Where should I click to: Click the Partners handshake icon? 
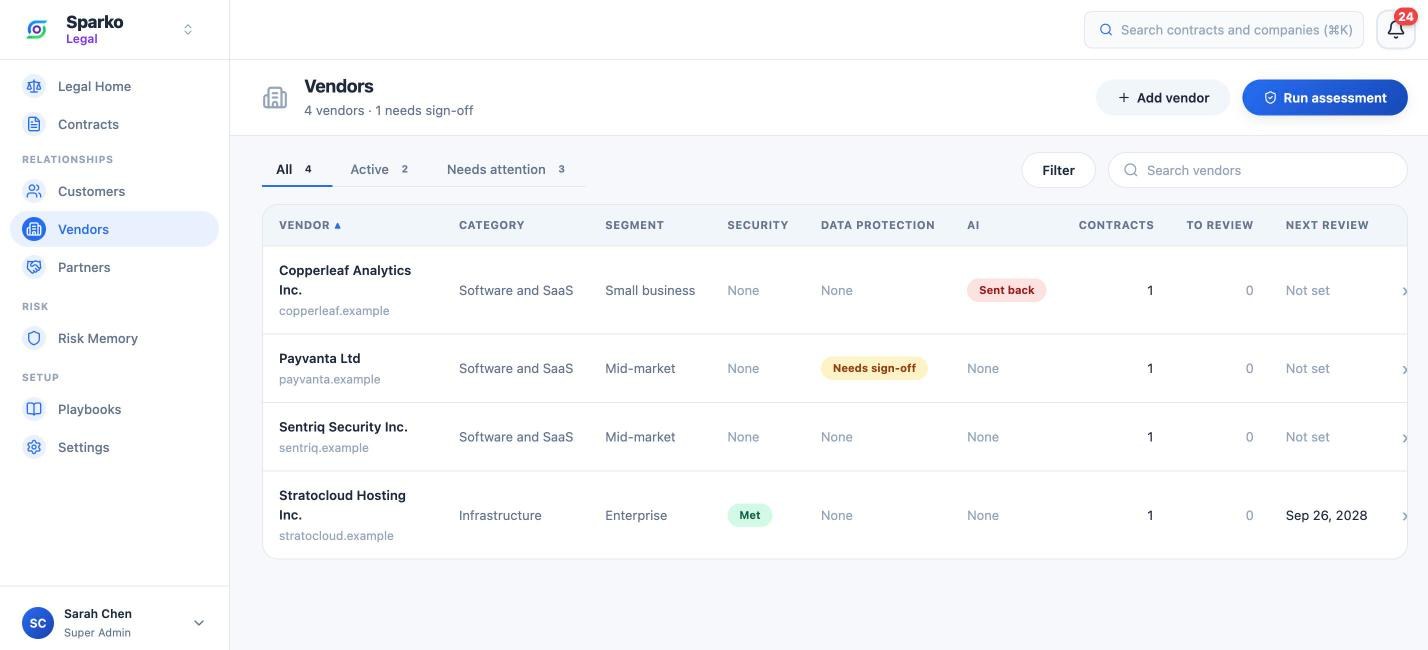pos(34,267)
